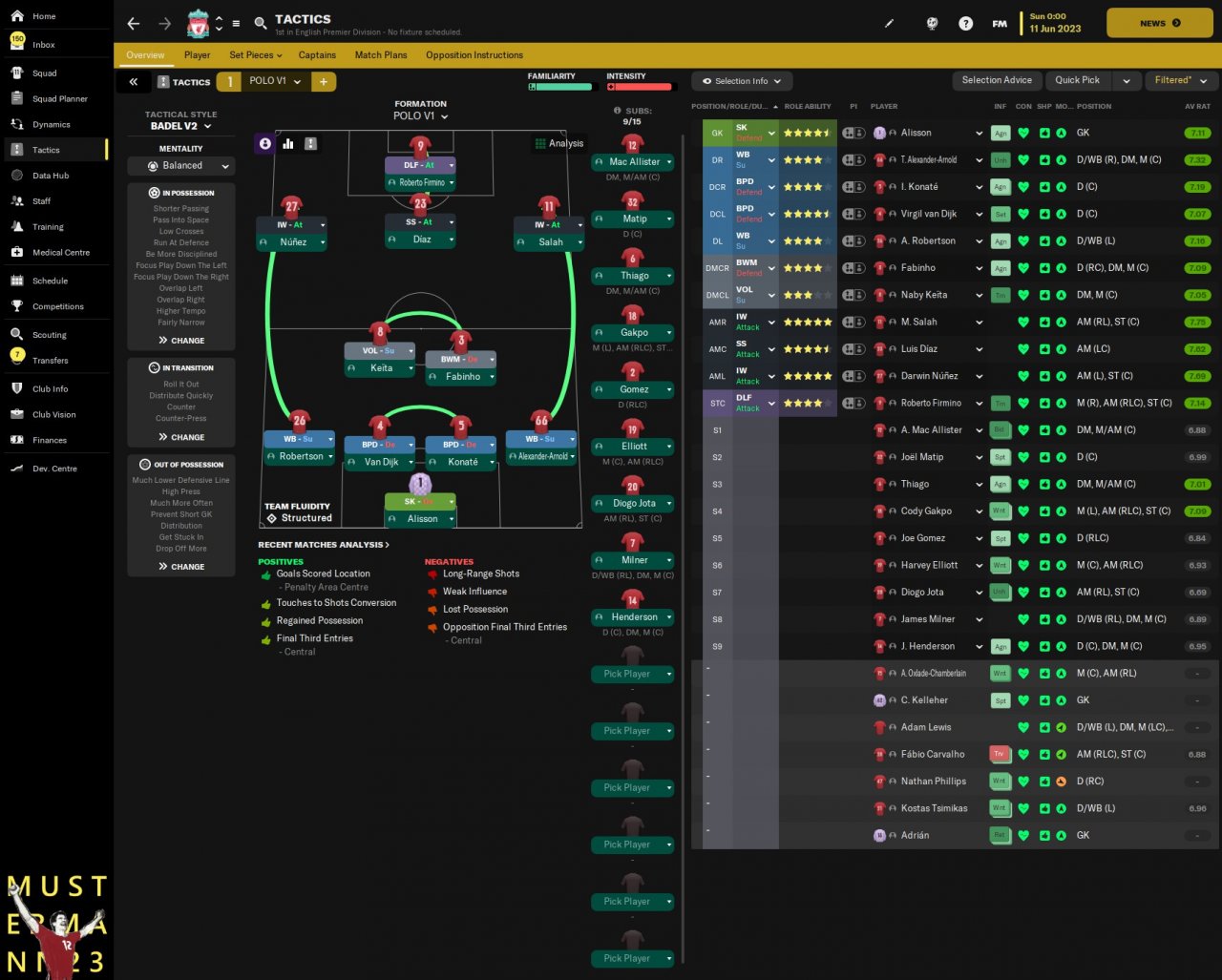
Task: Click the world globe icon in top bar
Action: (x=932, y=23)
